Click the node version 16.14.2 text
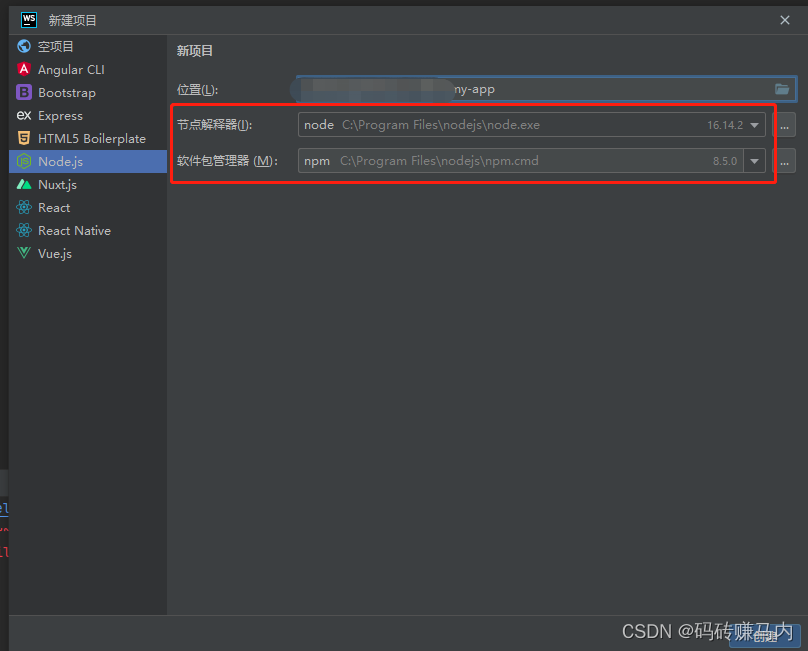808x651 pixels. tap(725, 125)
